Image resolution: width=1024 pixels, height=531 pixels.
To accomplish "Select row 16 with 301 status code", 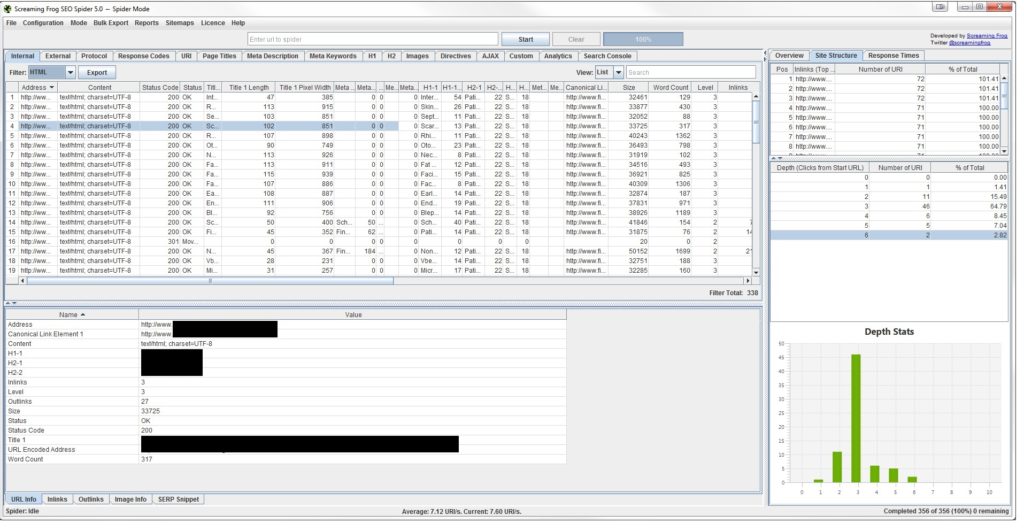I will pos(379,242).
